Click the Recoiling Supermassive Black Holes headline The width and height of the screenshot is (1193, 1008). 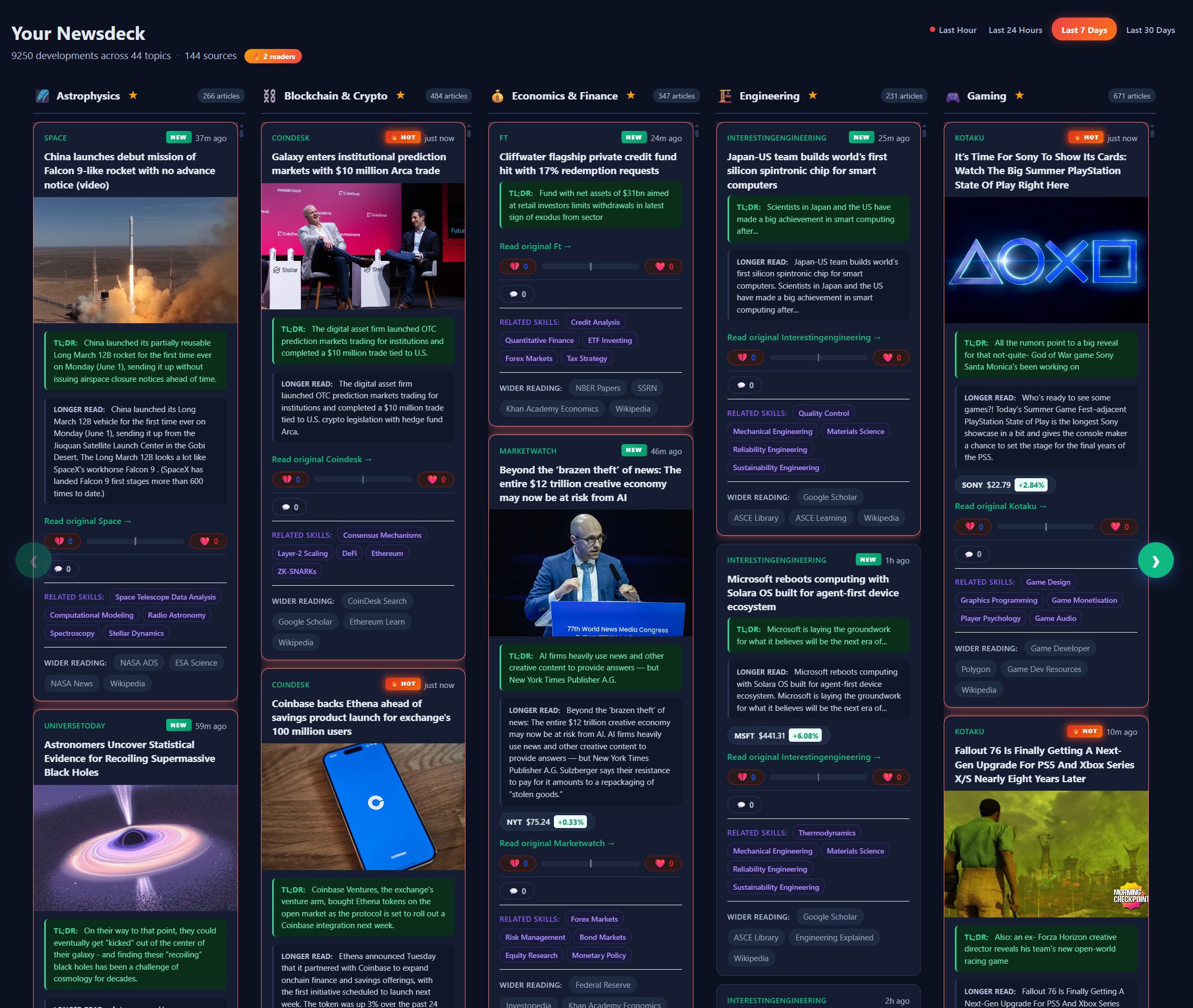(129, 758)
